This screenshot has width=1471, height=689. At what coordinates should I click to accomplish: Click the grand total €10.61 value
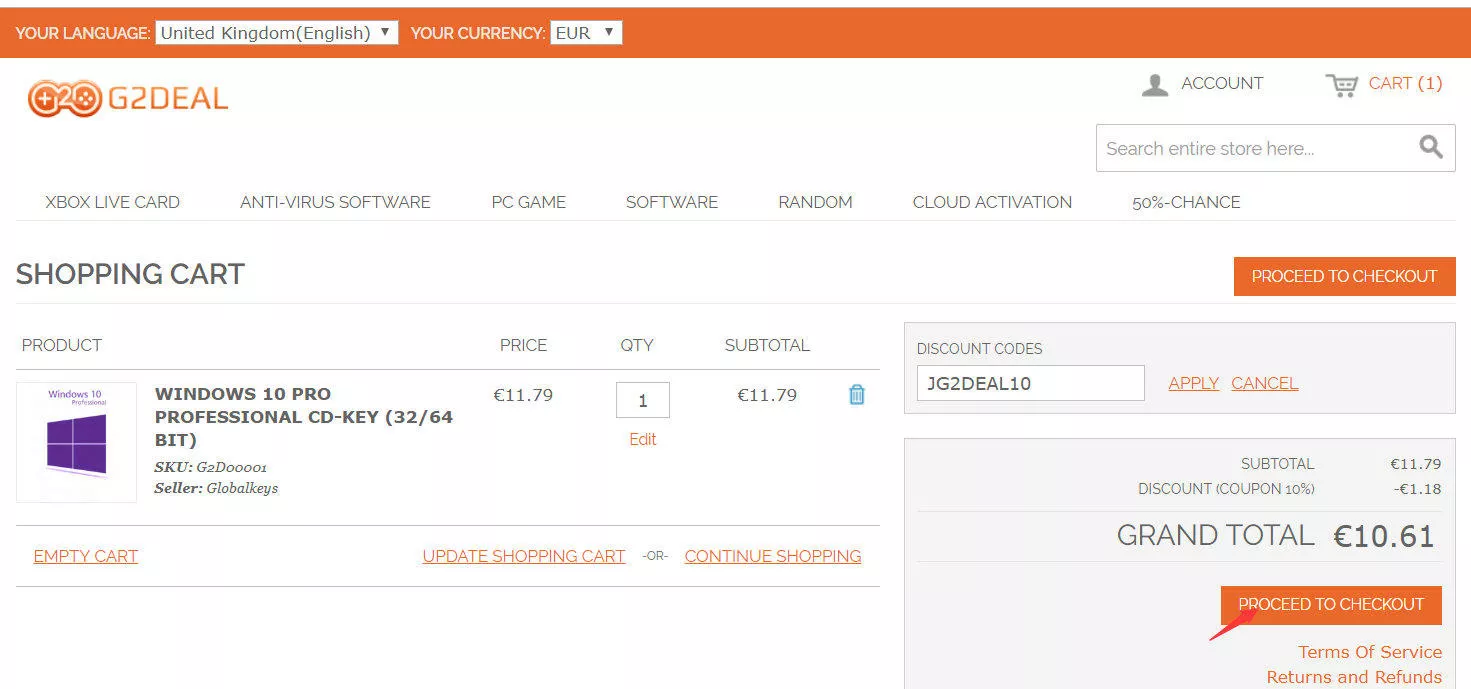pos(1384,536)
